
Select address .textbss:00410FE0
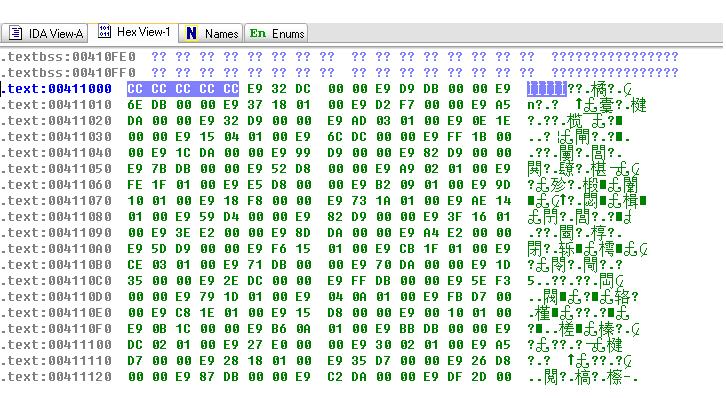[68, 57]
